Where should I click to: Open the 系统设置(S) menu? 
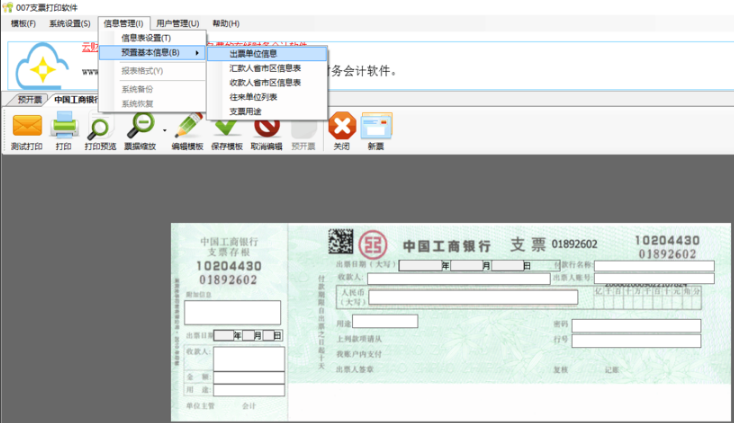(70, 23)
